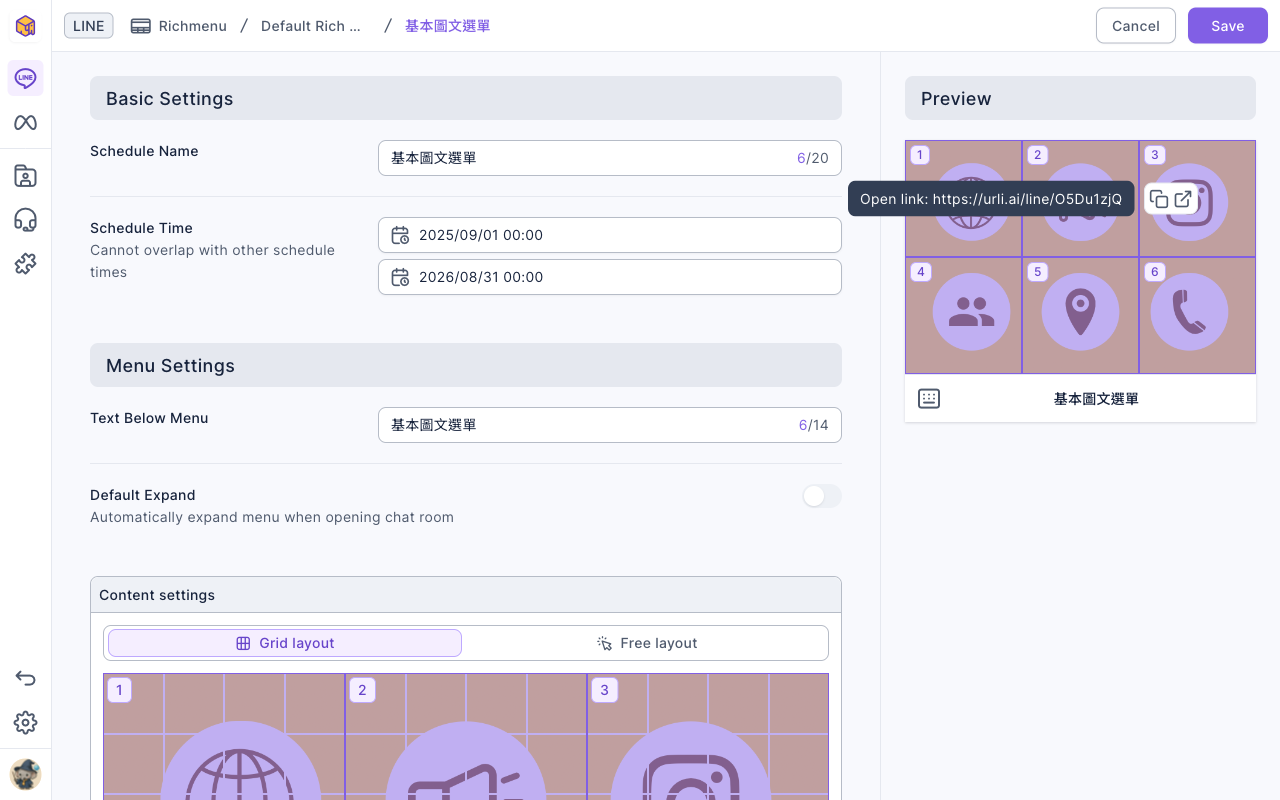The width and height of the screenshot is (1280, 800).
Task: Open the schedule end date picker
Action: (610, 277)
